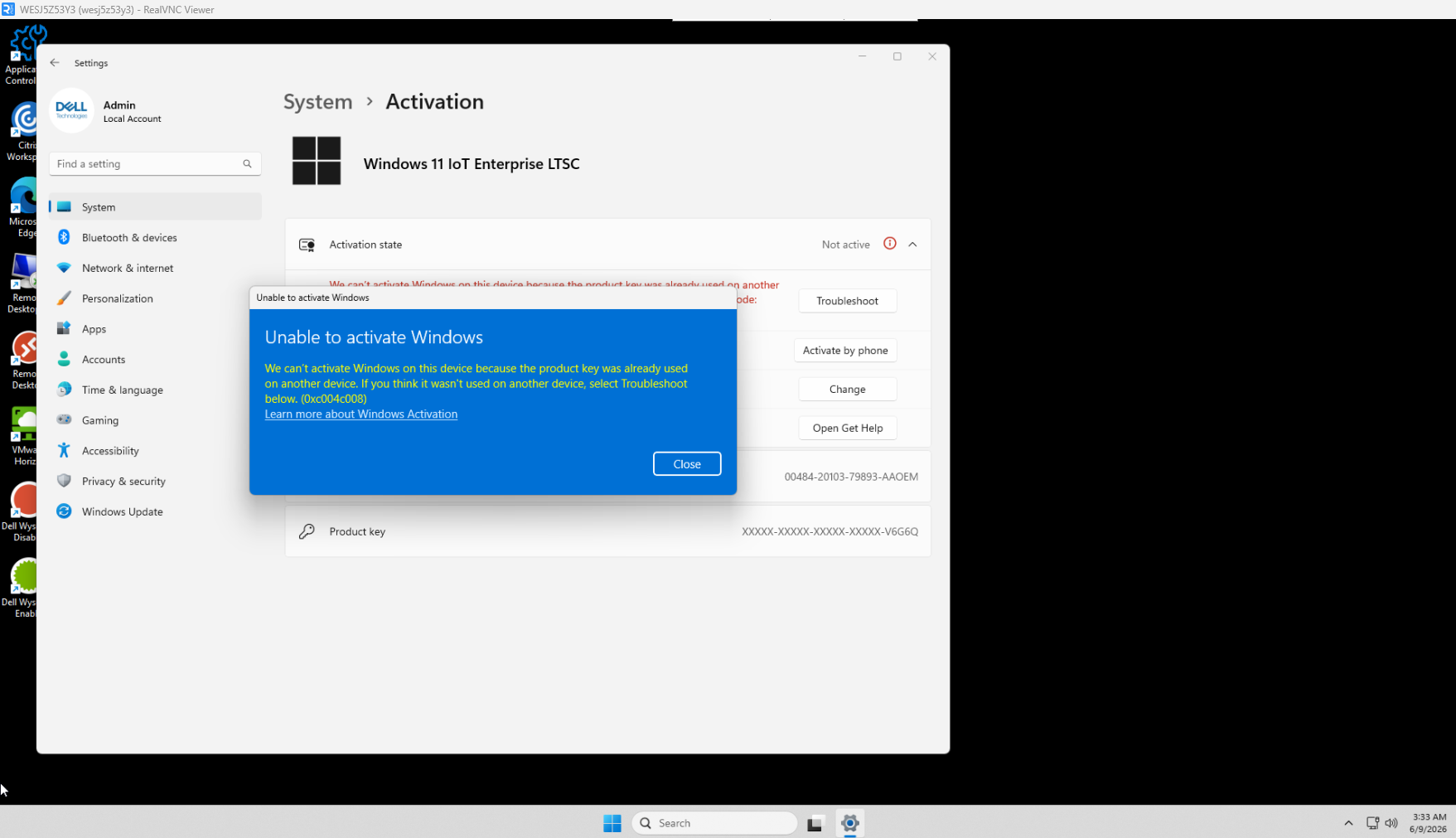
Task: Open the network status tray icon
Action: (1373, 823)
